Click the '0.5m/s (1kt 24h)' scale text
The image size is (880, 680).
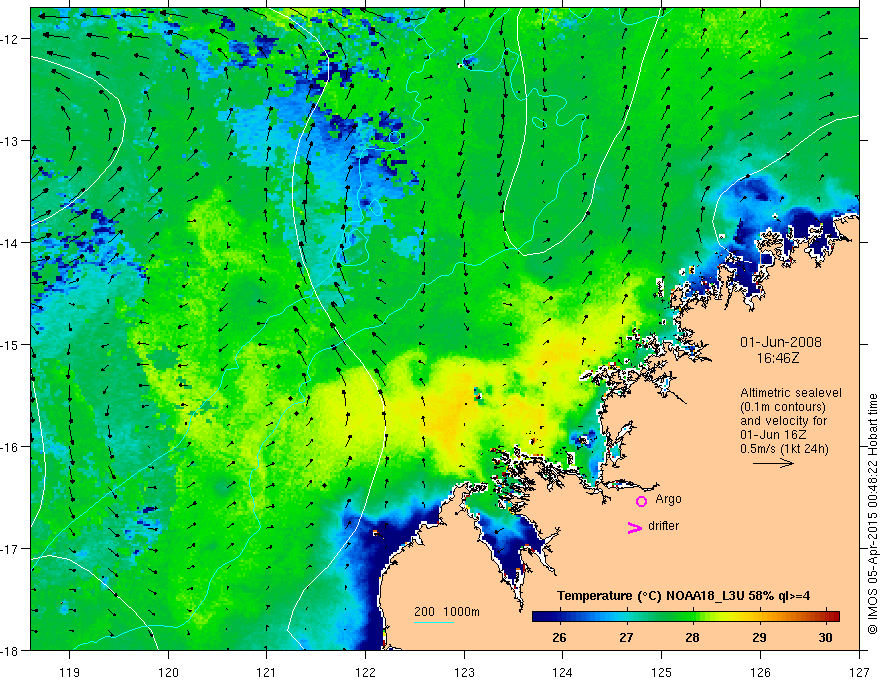784,449
